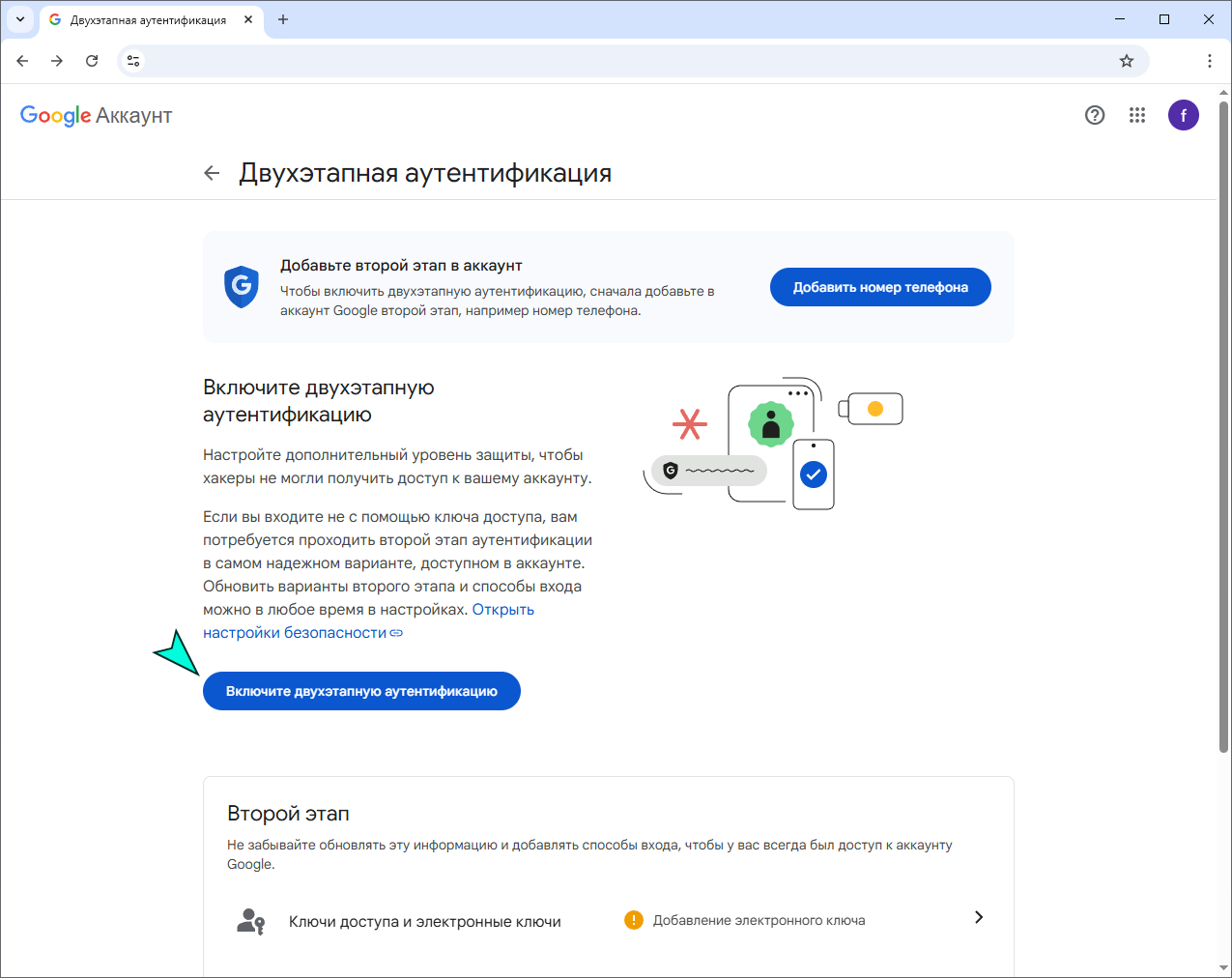Open Help via the question mark icon
The width and height of the screenshot is (1232, 978).
(1095, 115)
